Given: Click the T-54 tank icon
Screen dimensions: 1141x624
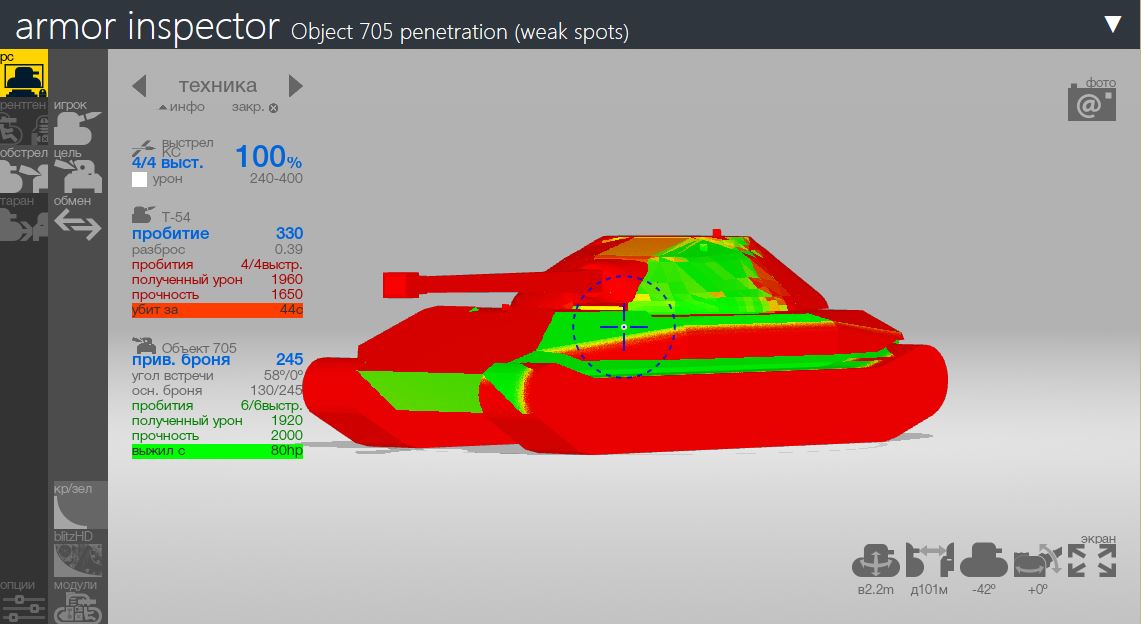Looking at the screenshot, I should [143, 215].
